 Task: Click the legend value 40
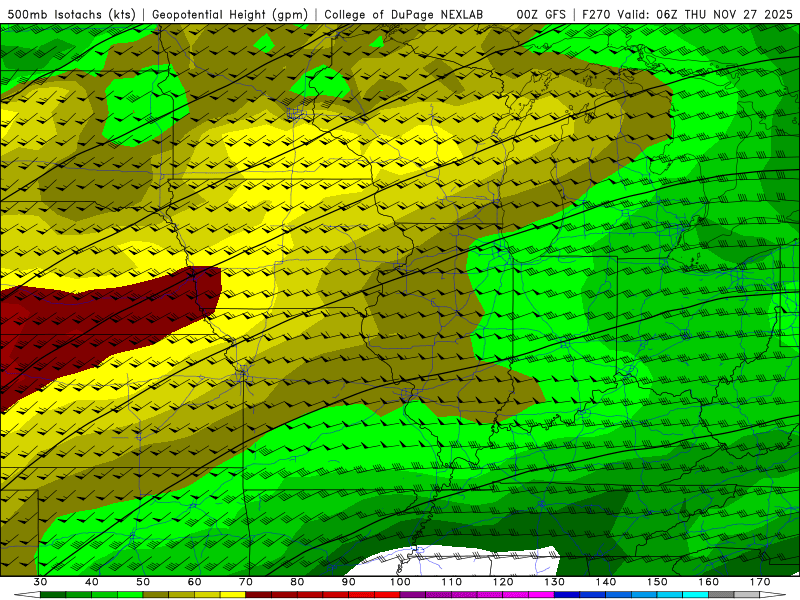92,582
